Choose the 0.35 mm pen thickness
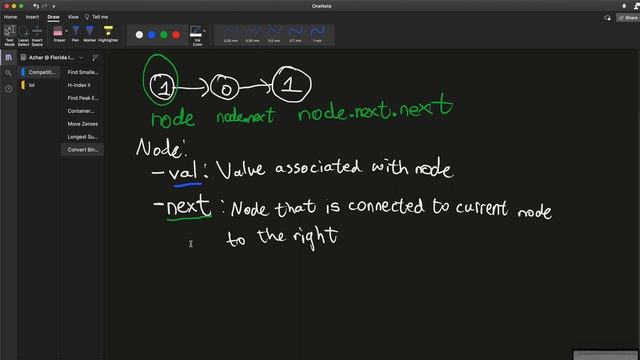 tap(252, 35)
